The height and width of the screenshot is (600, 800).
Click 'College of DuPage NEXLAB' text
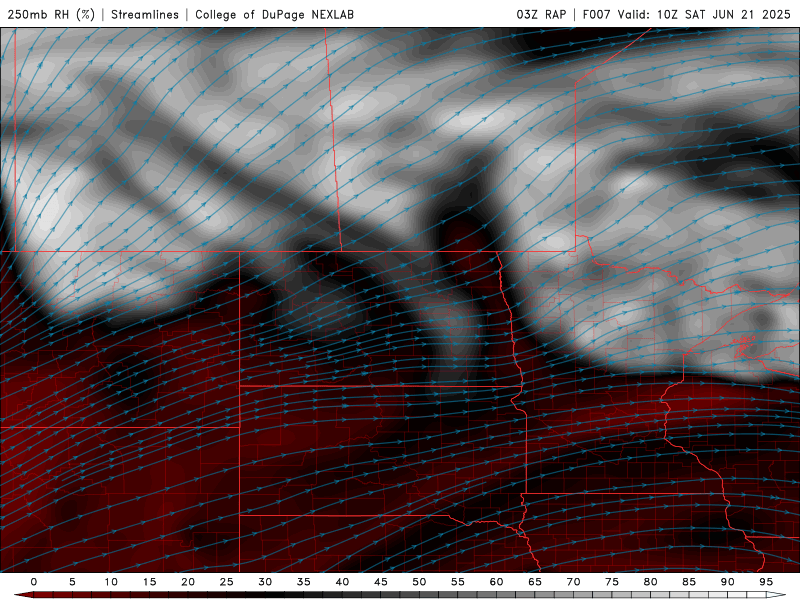274,14
